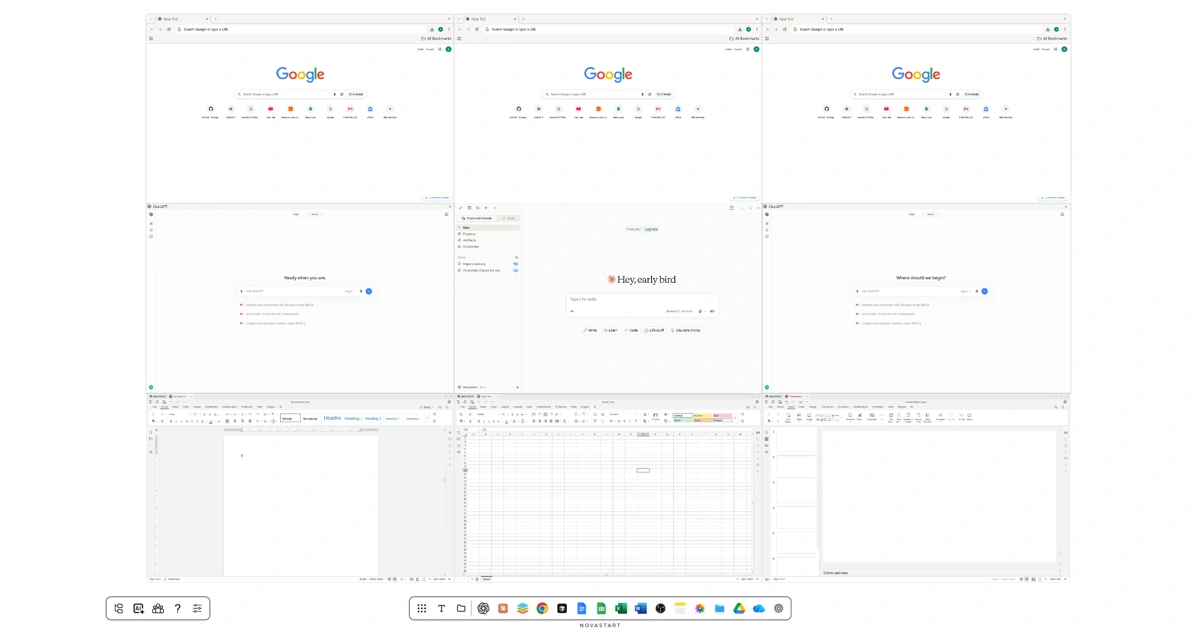Apply the Neutral yellow cell style in the spreadsheet
The height and width of the screenshot is (630, 1200).
click(x=703, y=416)
